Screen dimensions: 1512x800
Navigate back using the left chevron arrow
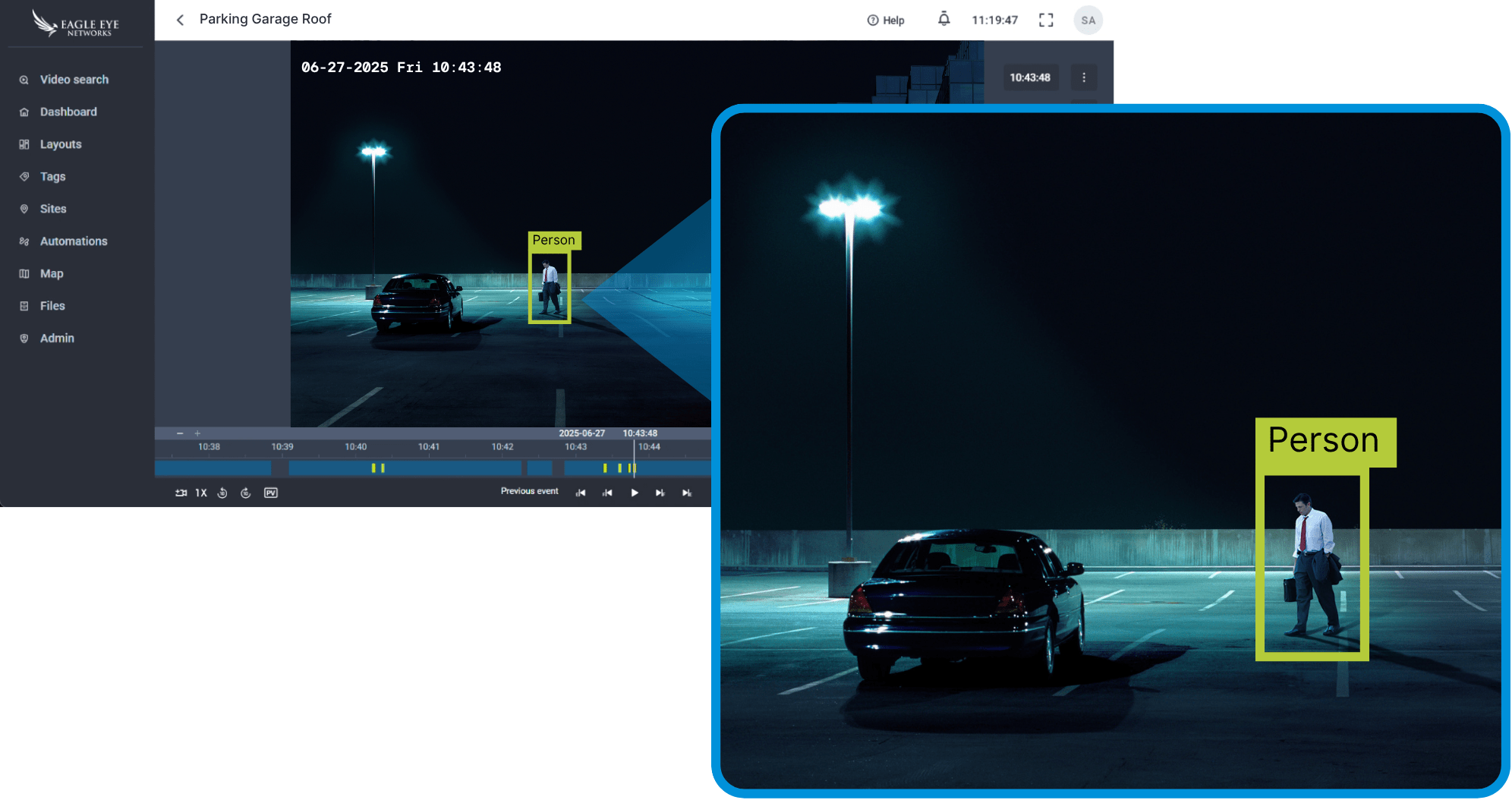click(x=179, y=20)
